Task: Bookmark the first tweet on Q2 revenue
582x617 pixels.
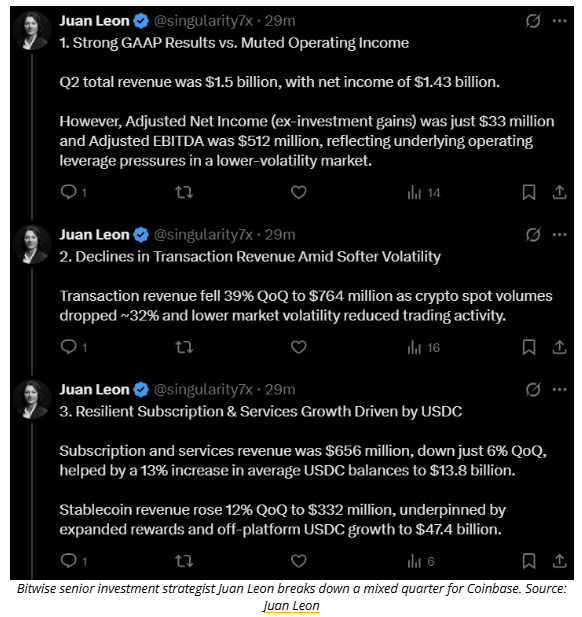Action: point(528,192)
